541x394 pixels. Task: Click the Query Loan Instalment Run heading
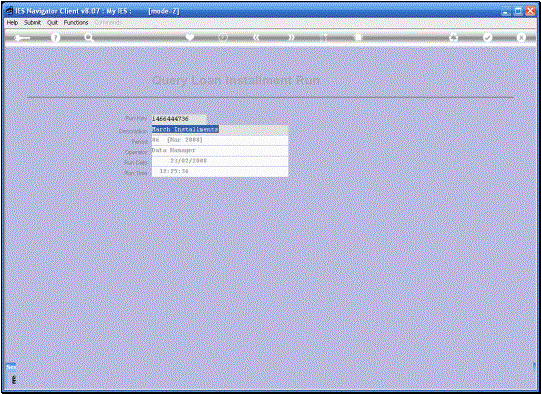pos(236,80)
